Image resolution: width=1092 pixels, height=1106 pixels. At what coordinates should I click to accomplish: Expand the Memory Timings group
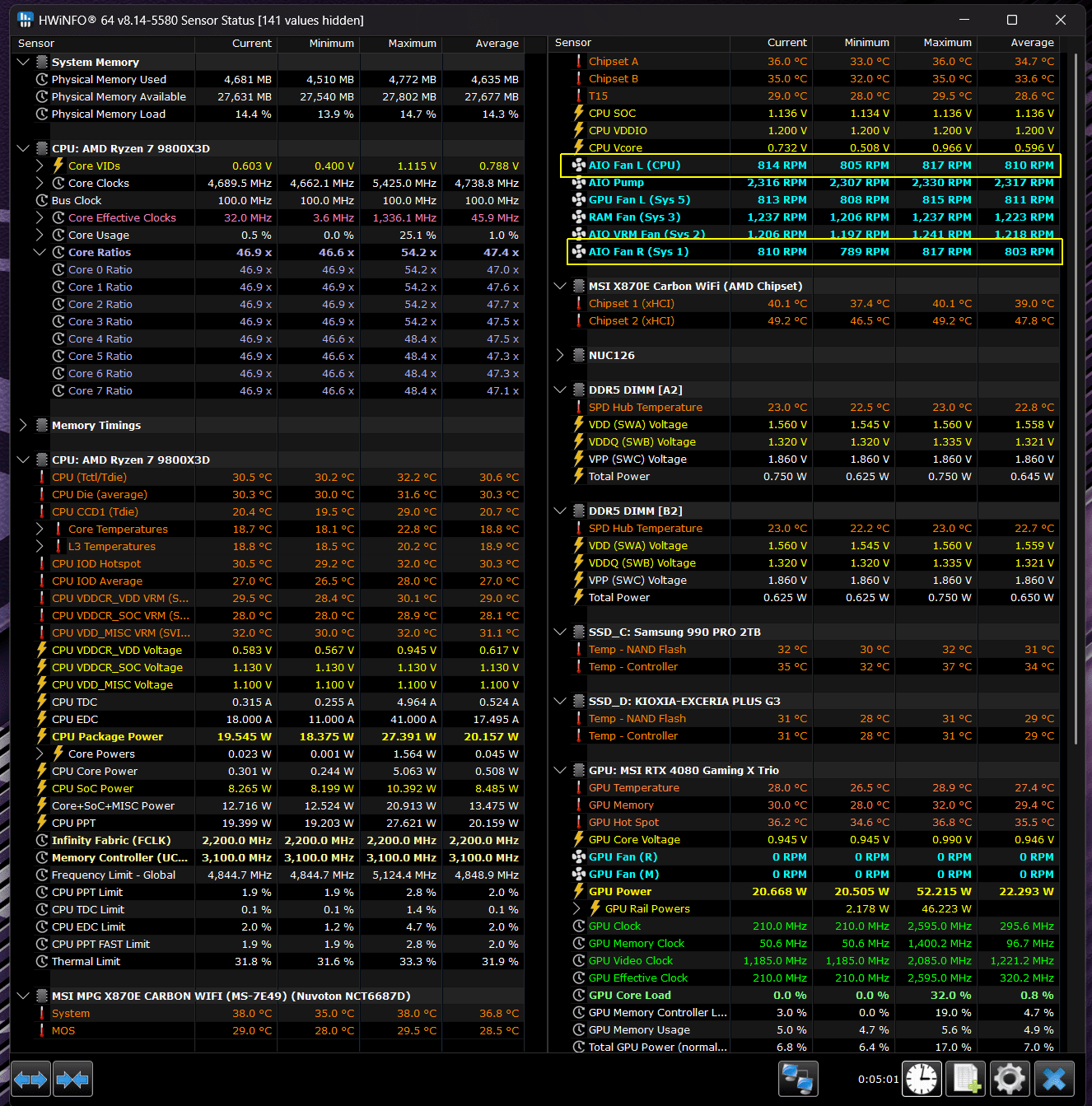23,425
